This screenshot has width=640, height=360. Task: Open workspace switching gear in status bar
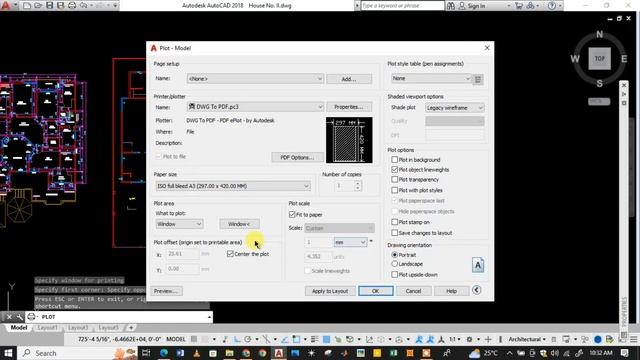click(x=469, y=339)
